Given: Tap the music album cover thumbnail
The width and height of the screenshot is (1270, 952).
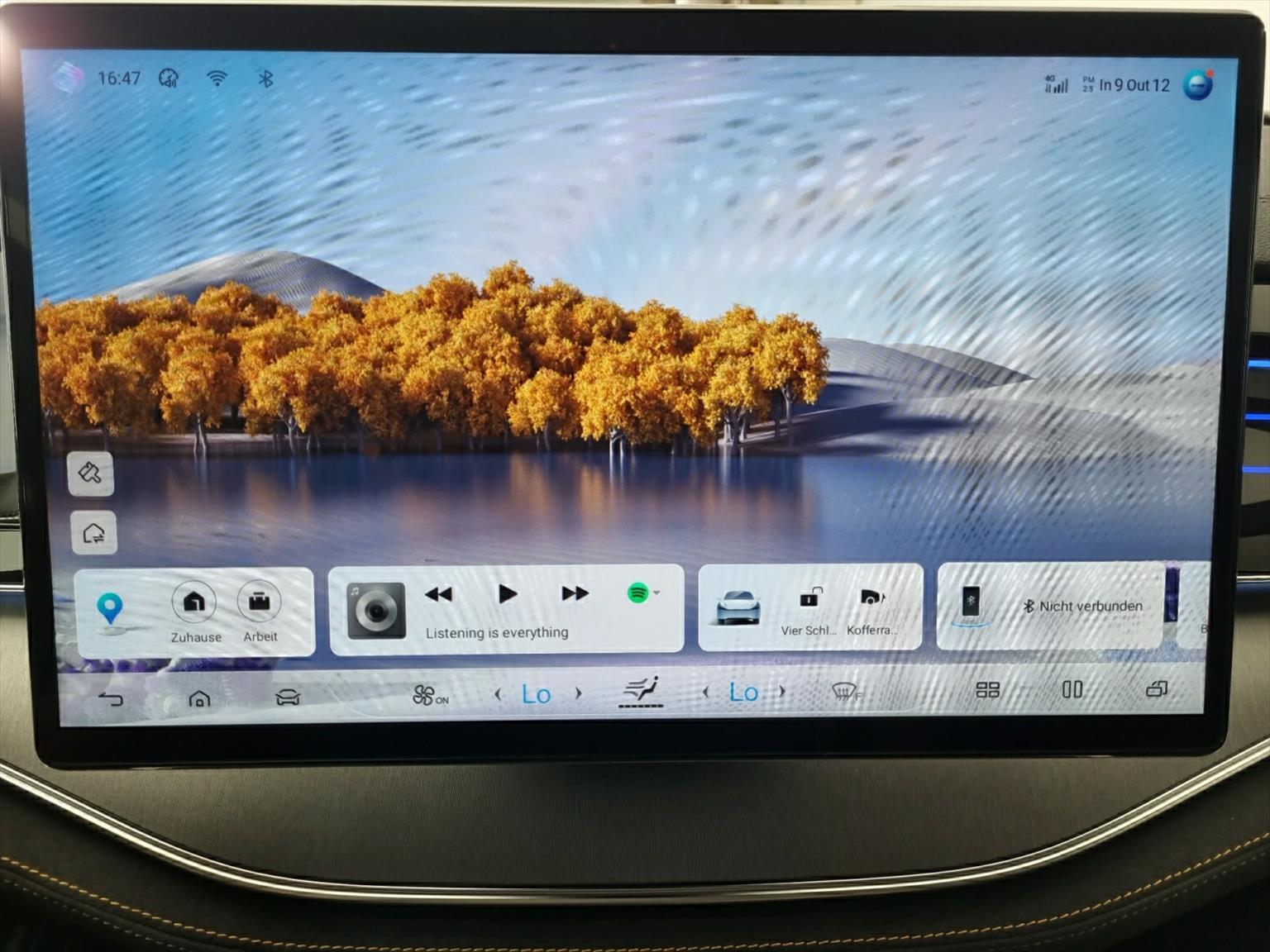Looking at the screenshot, I should click(x=376, y=611).
